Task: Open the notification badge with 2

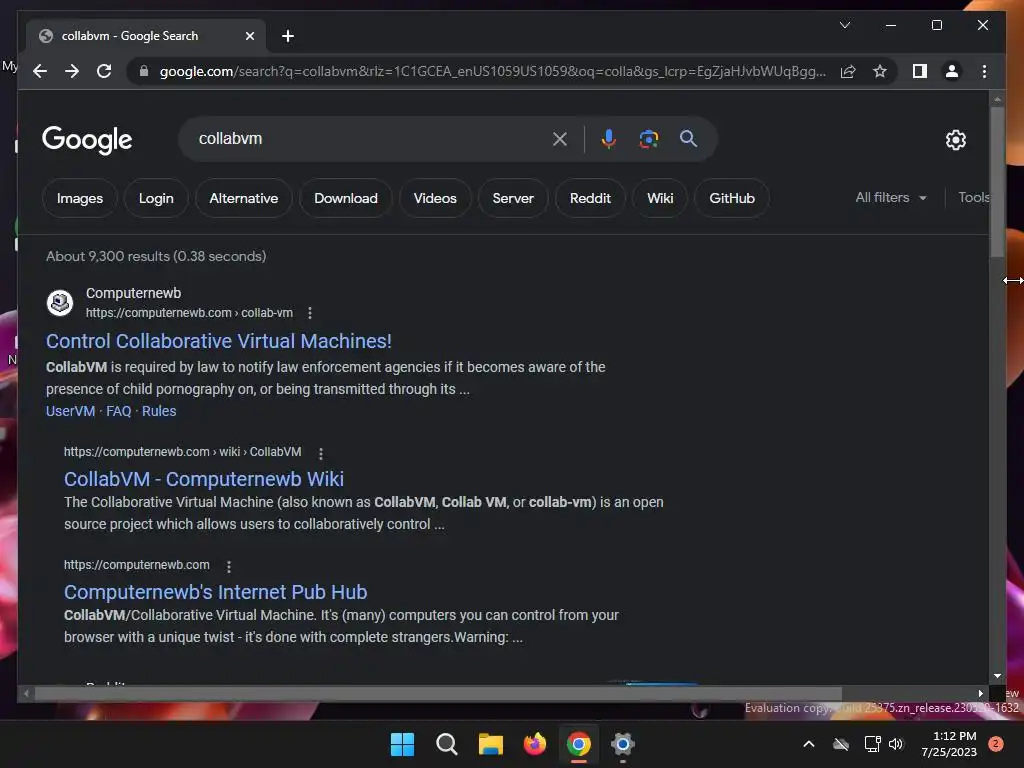Action: click(x=996, y=744)
